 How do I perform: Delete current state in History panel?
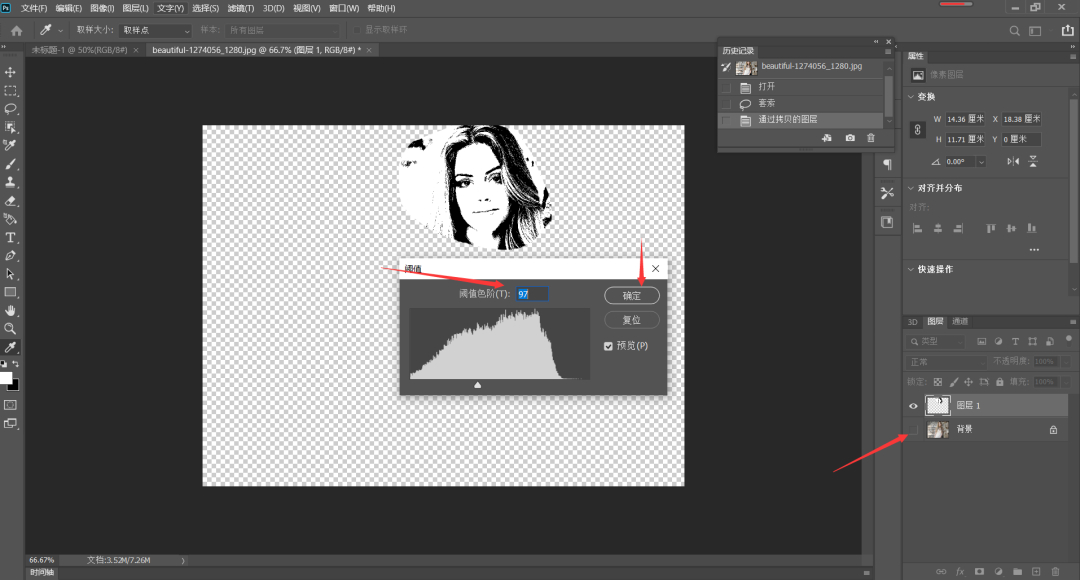[871, 138]
